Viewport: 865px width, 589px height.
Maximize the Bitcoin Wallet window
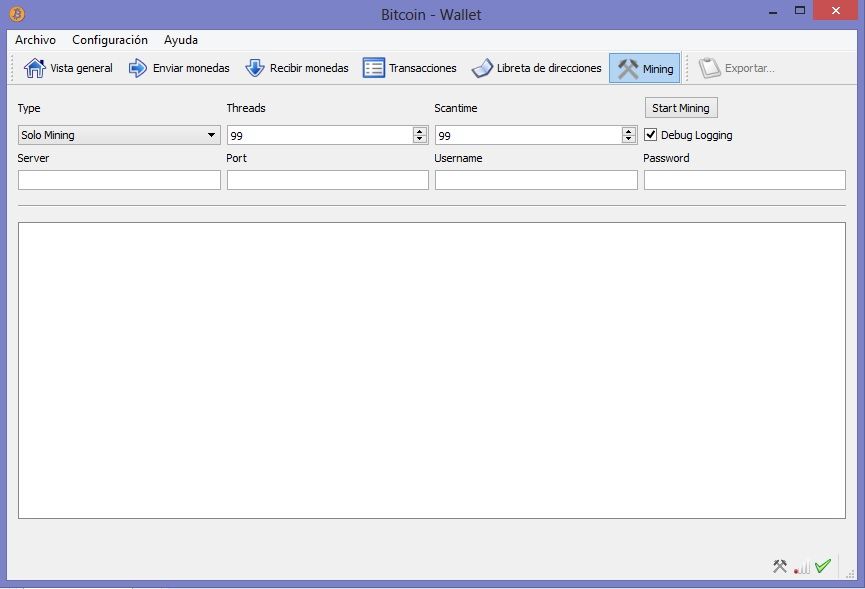pos(800,10)
